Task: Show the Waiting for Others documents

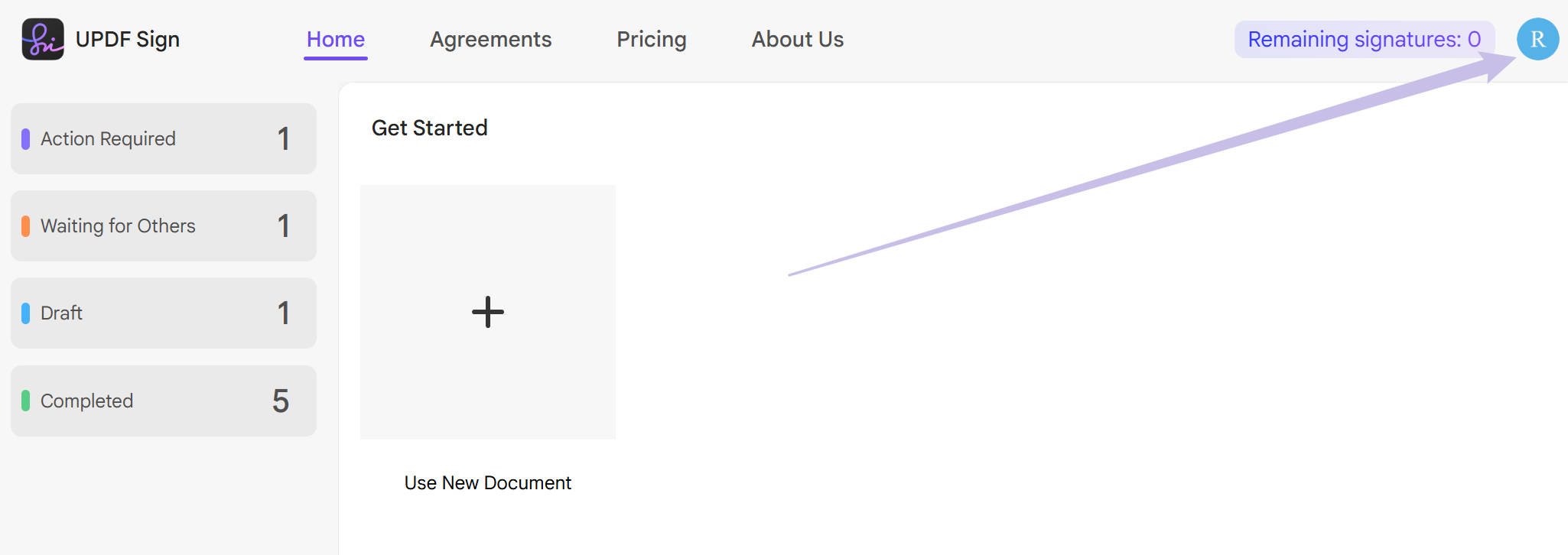Action: coord(118,226)
